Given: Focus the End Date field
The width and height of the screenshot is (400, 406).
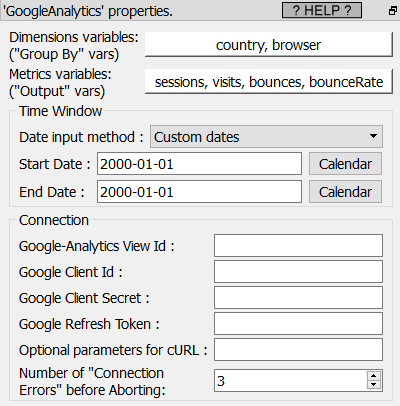Looking at the screenshot, I should point(199,192).
